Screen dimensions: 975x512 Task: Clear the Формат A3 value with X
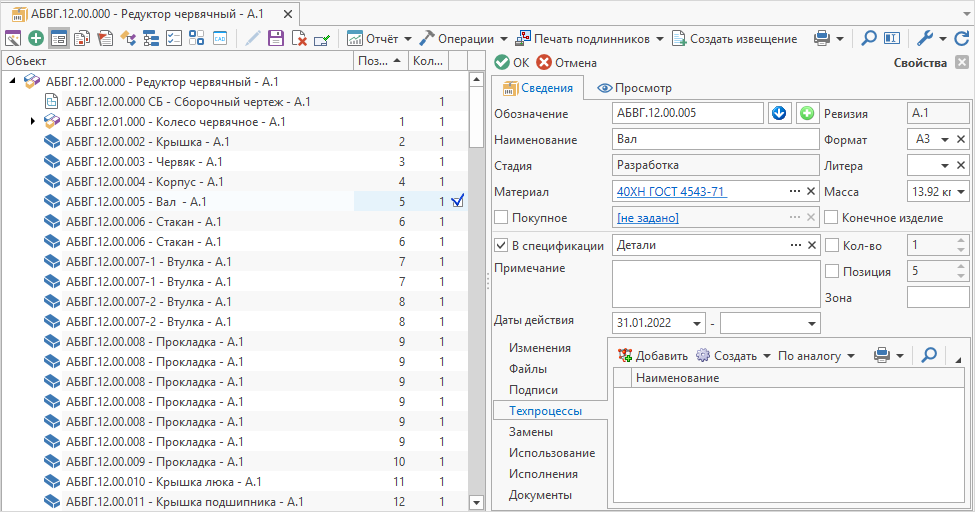[x=961, y=139]
